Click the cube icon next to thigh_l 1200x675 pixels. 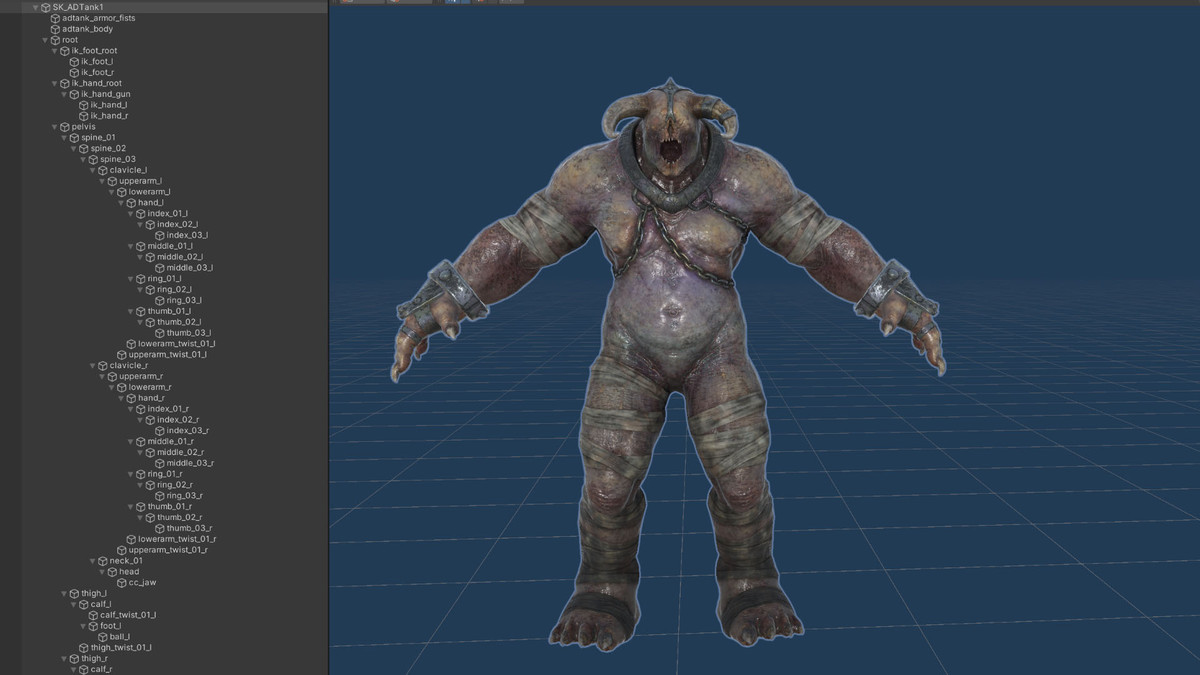click(74, 593)
